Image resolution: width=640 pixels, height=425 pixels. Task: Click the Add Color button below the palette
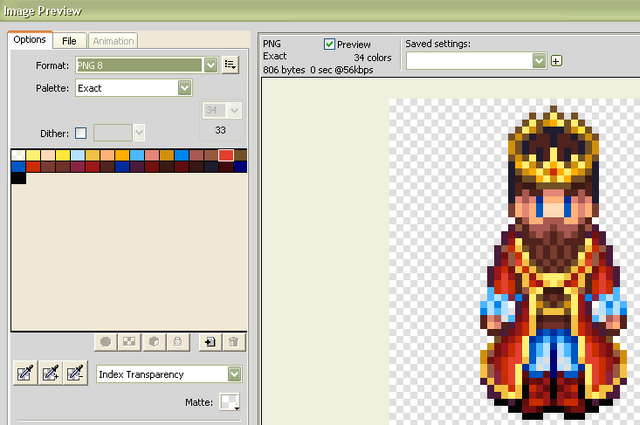click(x=210, y=342)
